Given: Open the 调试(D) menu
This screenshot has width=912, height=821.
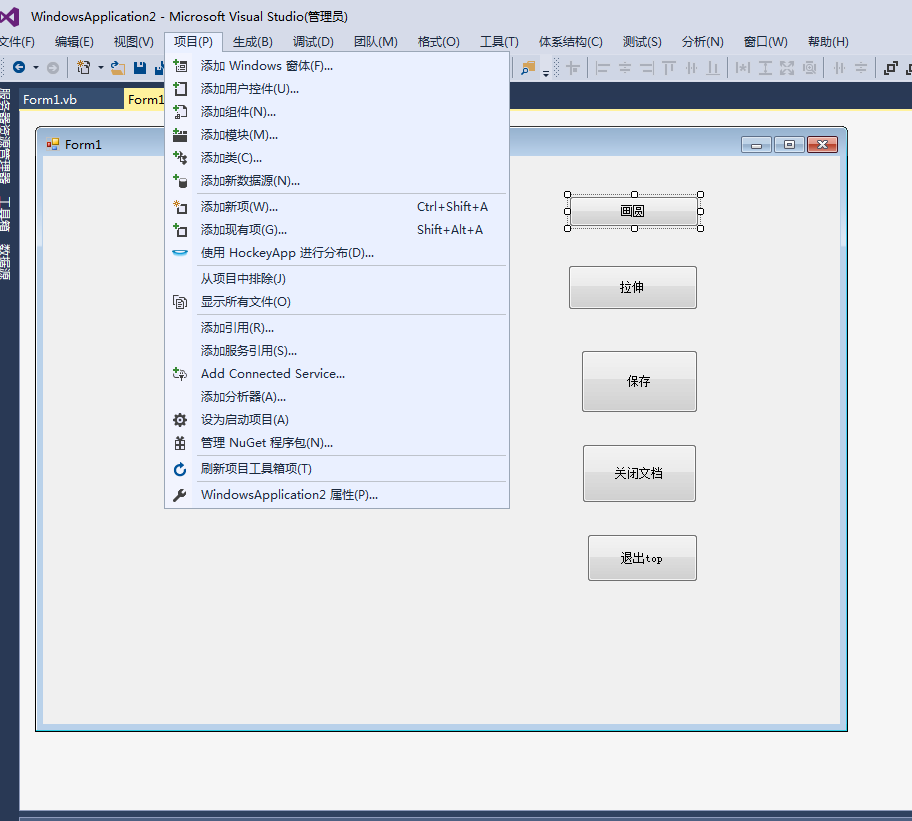Looking at the screenshot, I should (313, 42).
